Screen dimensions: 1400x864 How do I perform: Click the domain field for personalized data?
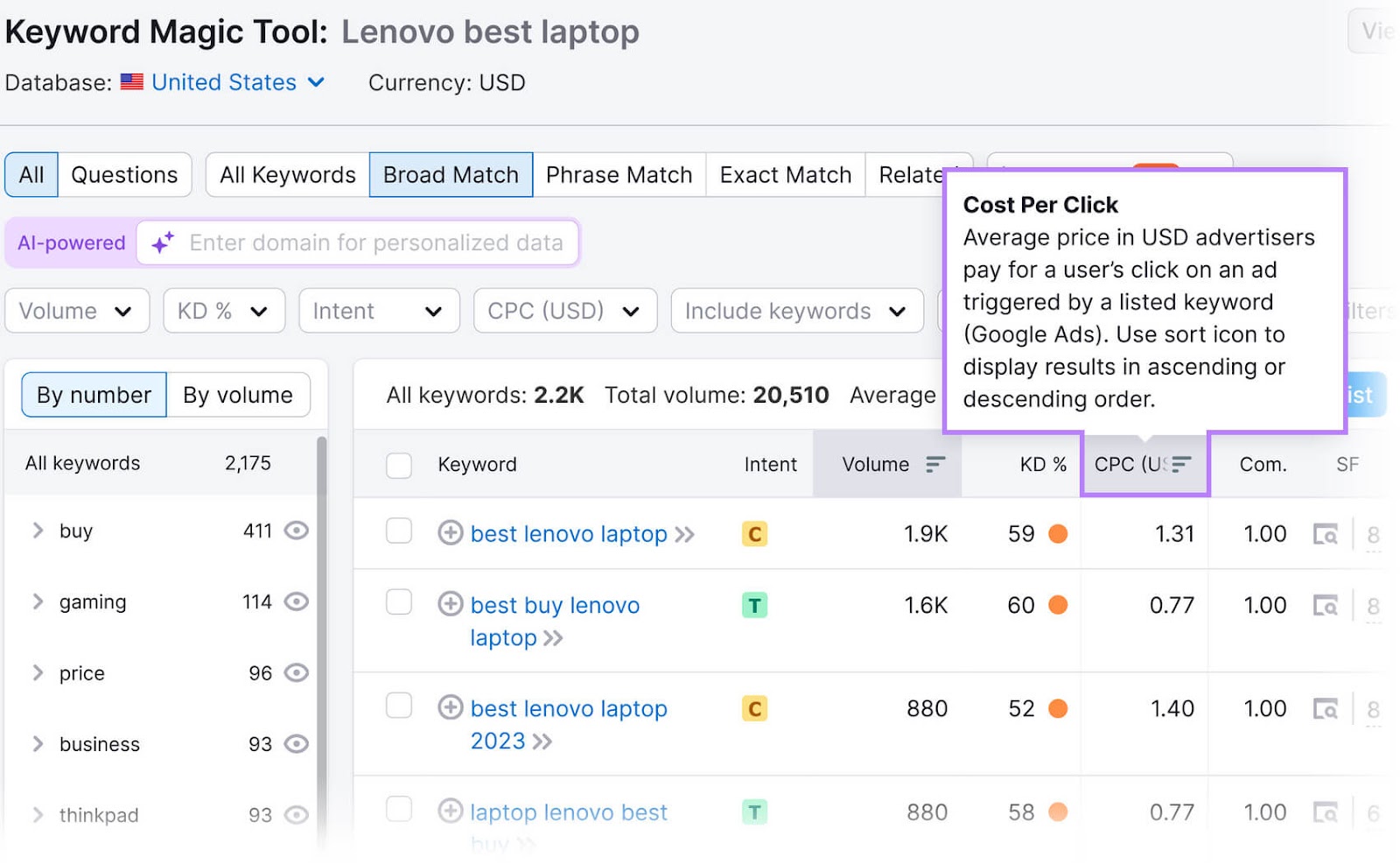point(367,242)
